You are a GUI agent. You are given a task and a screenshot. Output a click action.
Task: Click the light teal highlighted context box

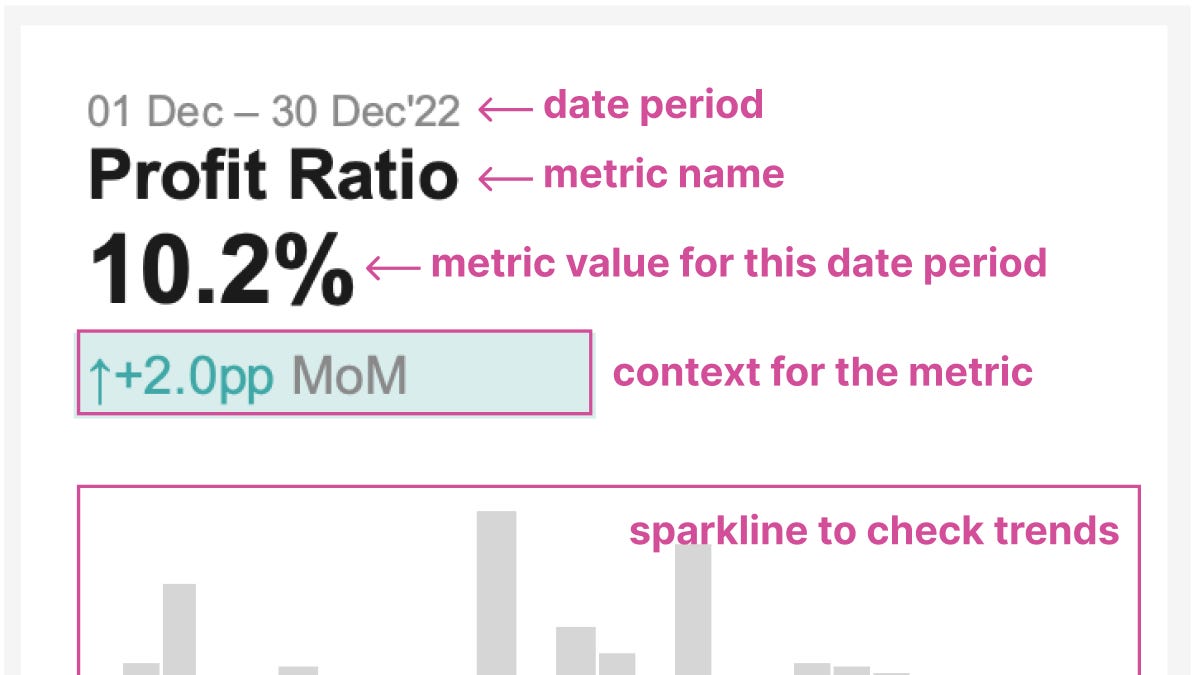[334, 373]
